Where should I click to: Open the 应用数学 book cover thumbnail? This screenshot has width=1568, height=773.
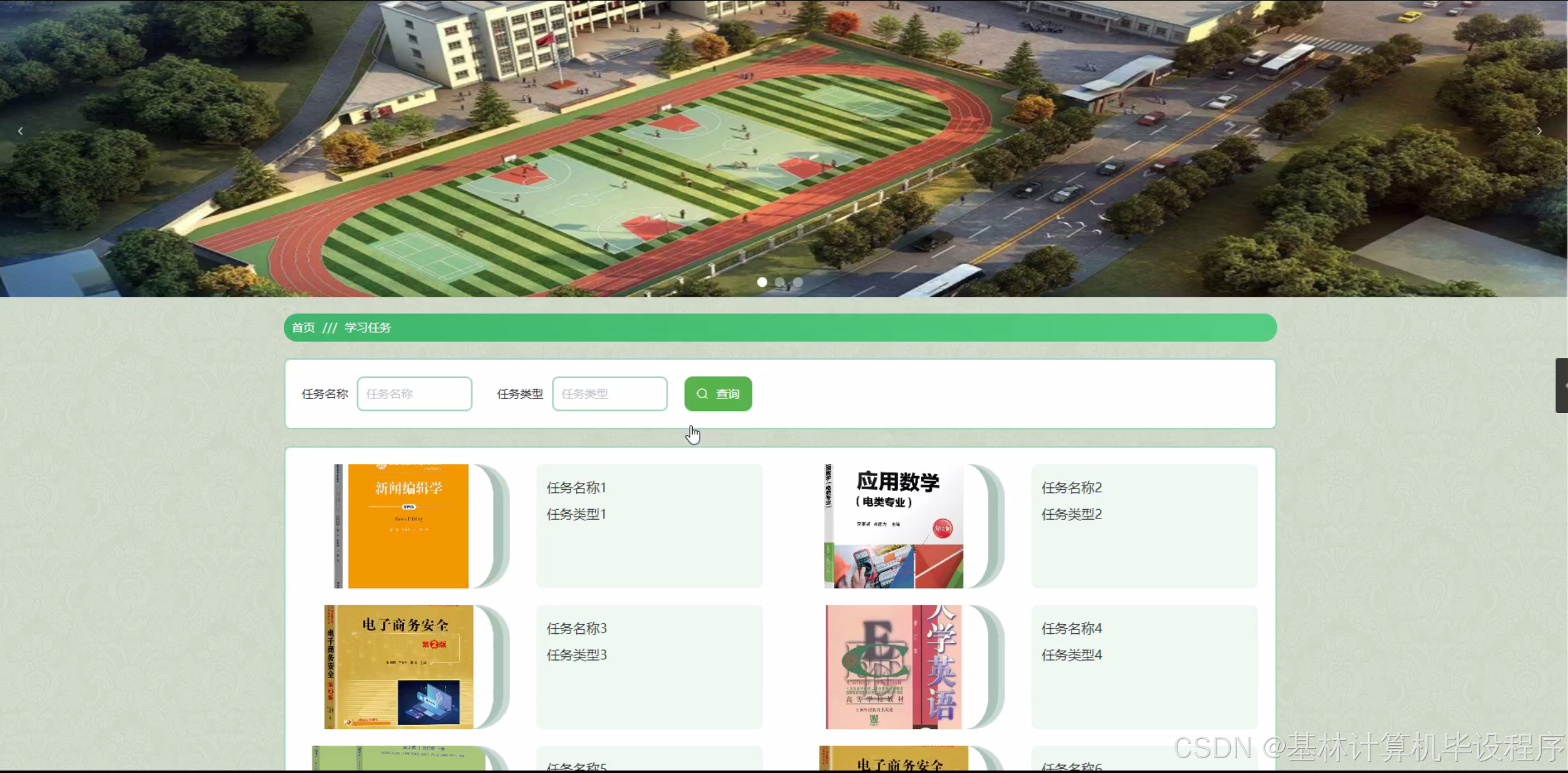[x=894, y=526]
